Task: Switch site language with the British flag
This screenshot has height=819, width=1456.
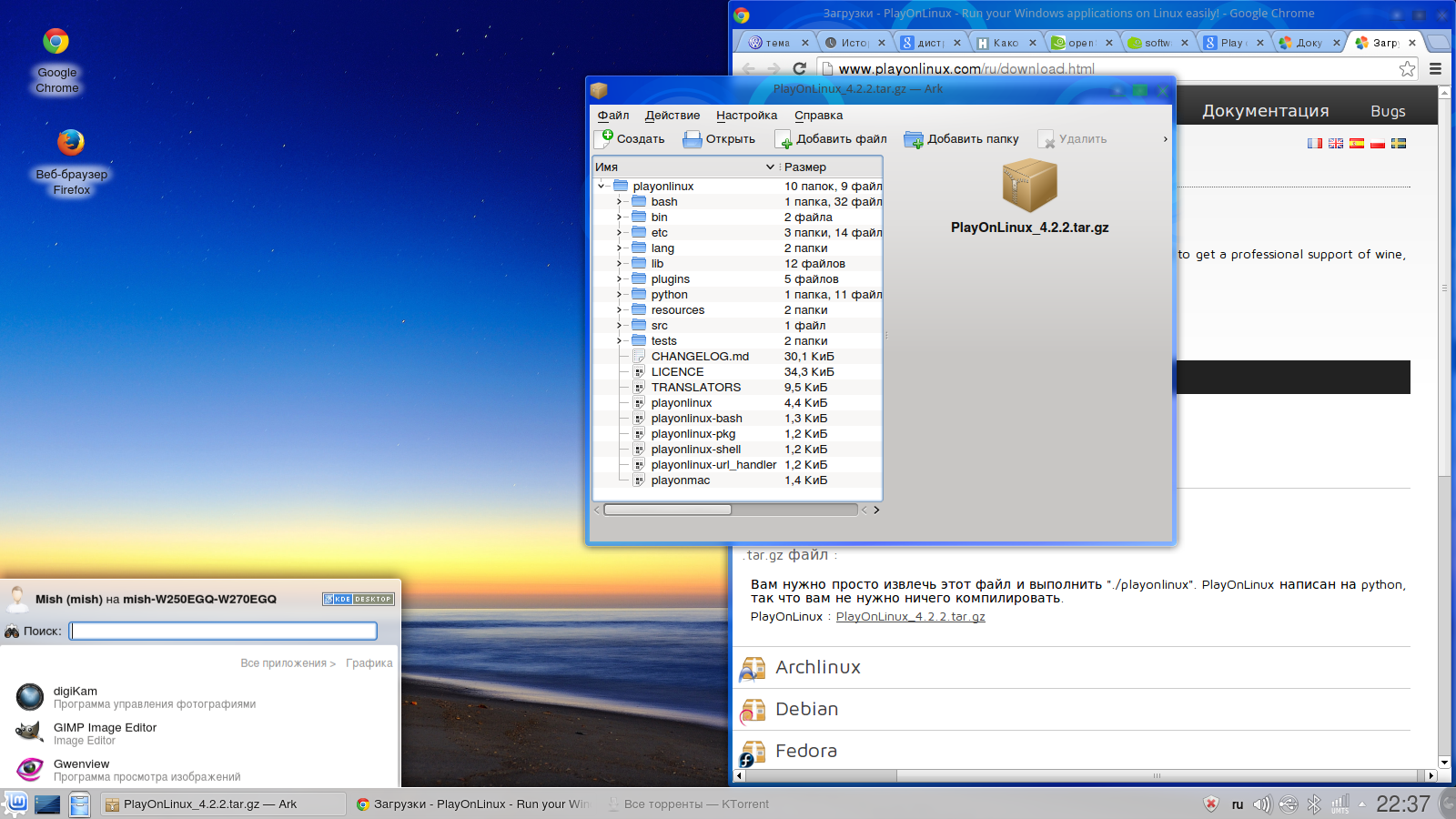Action: click(1335, 143)
